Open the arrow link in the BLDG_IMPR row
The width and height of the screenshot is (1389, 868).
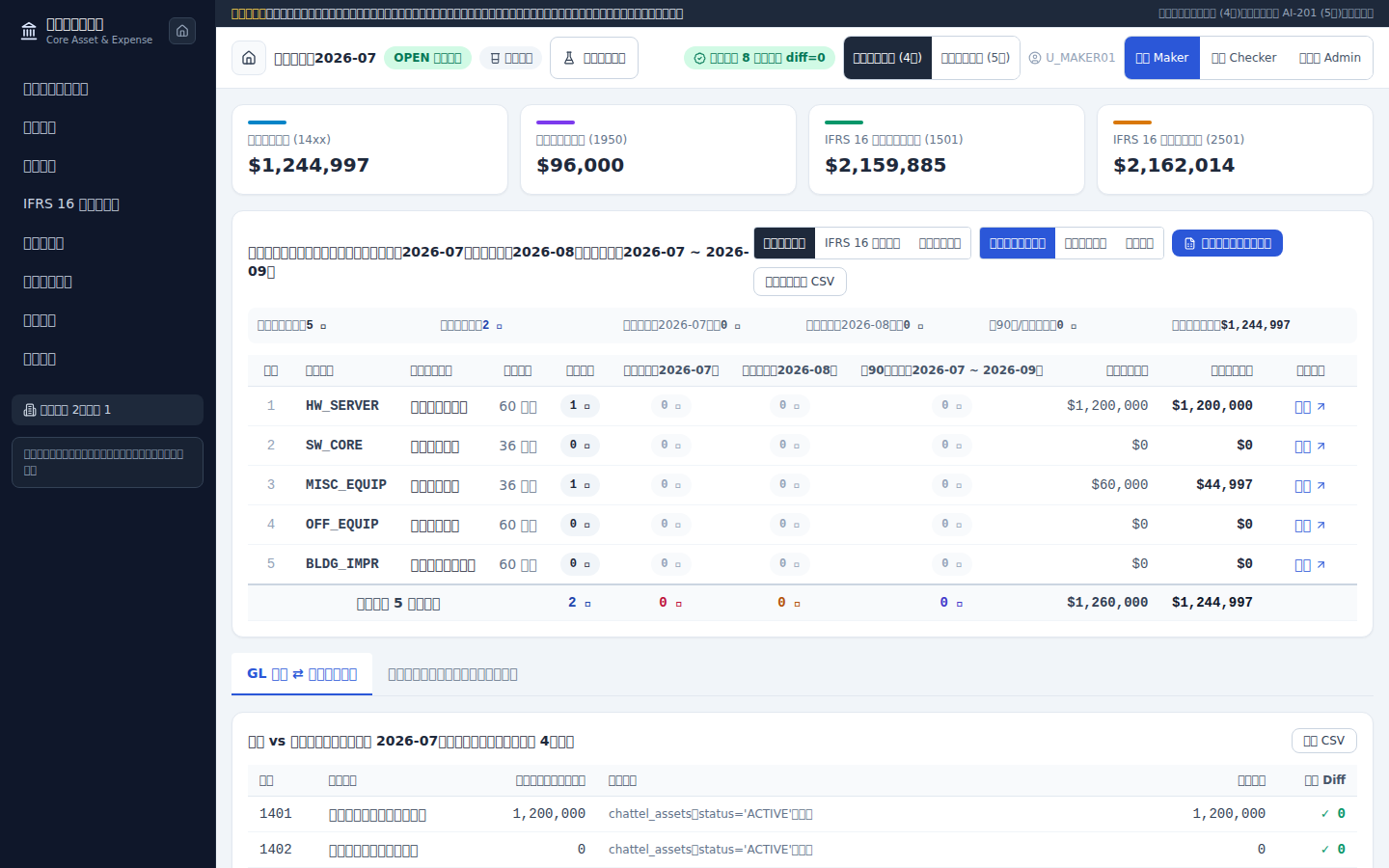[x=1310, y=565]
